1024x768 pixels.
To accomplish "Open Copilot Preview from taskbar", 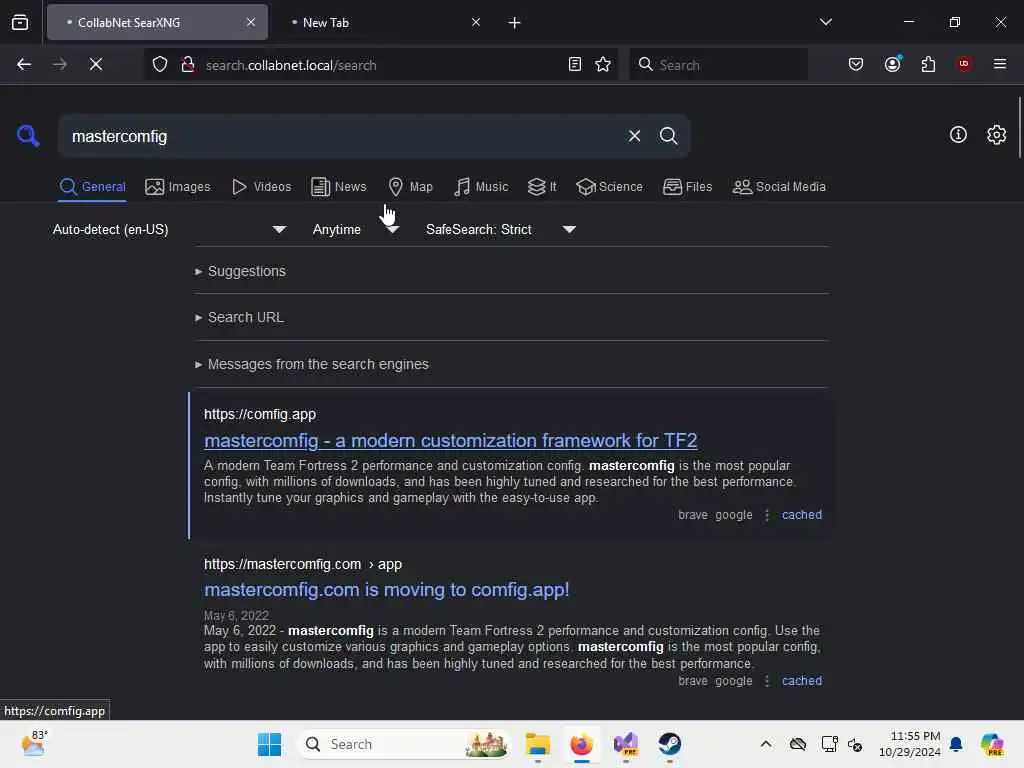I will point(991,744).
